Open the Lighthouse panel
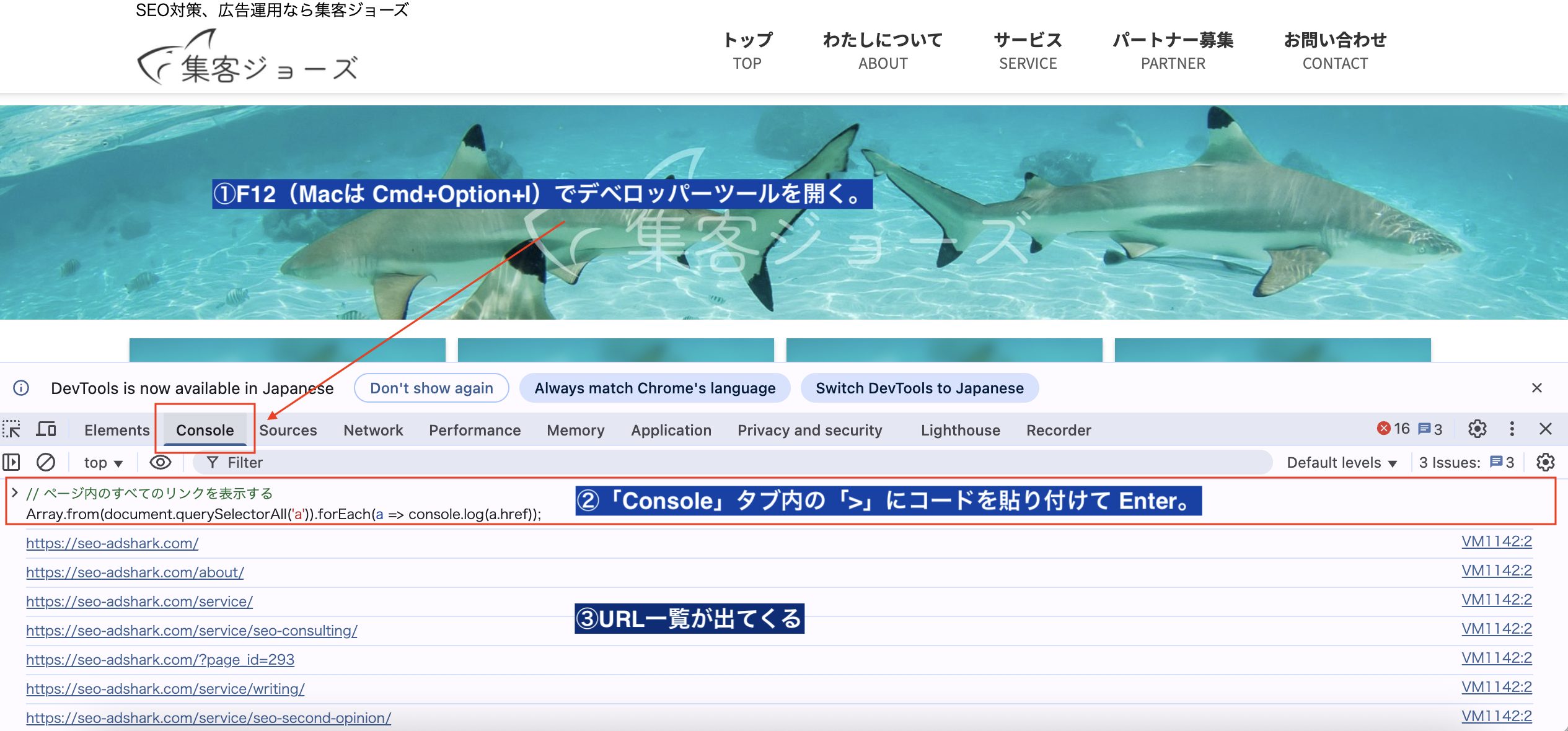1568x731 pixels. pos(960,429)
